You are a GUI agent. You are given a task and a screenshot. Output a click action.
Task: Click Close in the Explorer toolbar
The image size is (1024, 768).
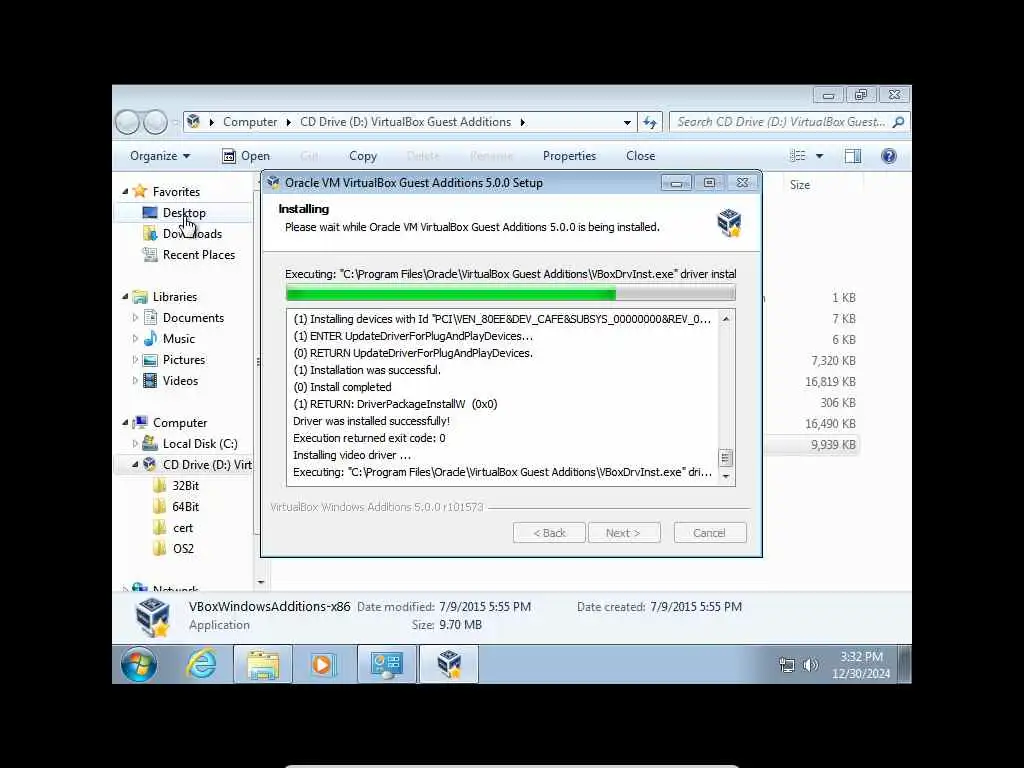(x=640, y=156)
